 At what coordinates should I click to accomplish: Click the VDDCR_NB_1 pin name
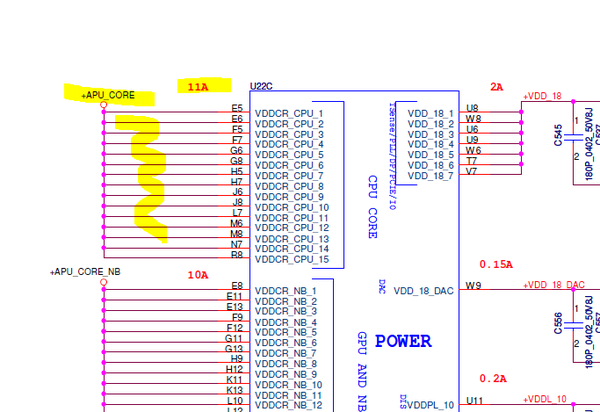pyautogui.click(x=286, y=291)
